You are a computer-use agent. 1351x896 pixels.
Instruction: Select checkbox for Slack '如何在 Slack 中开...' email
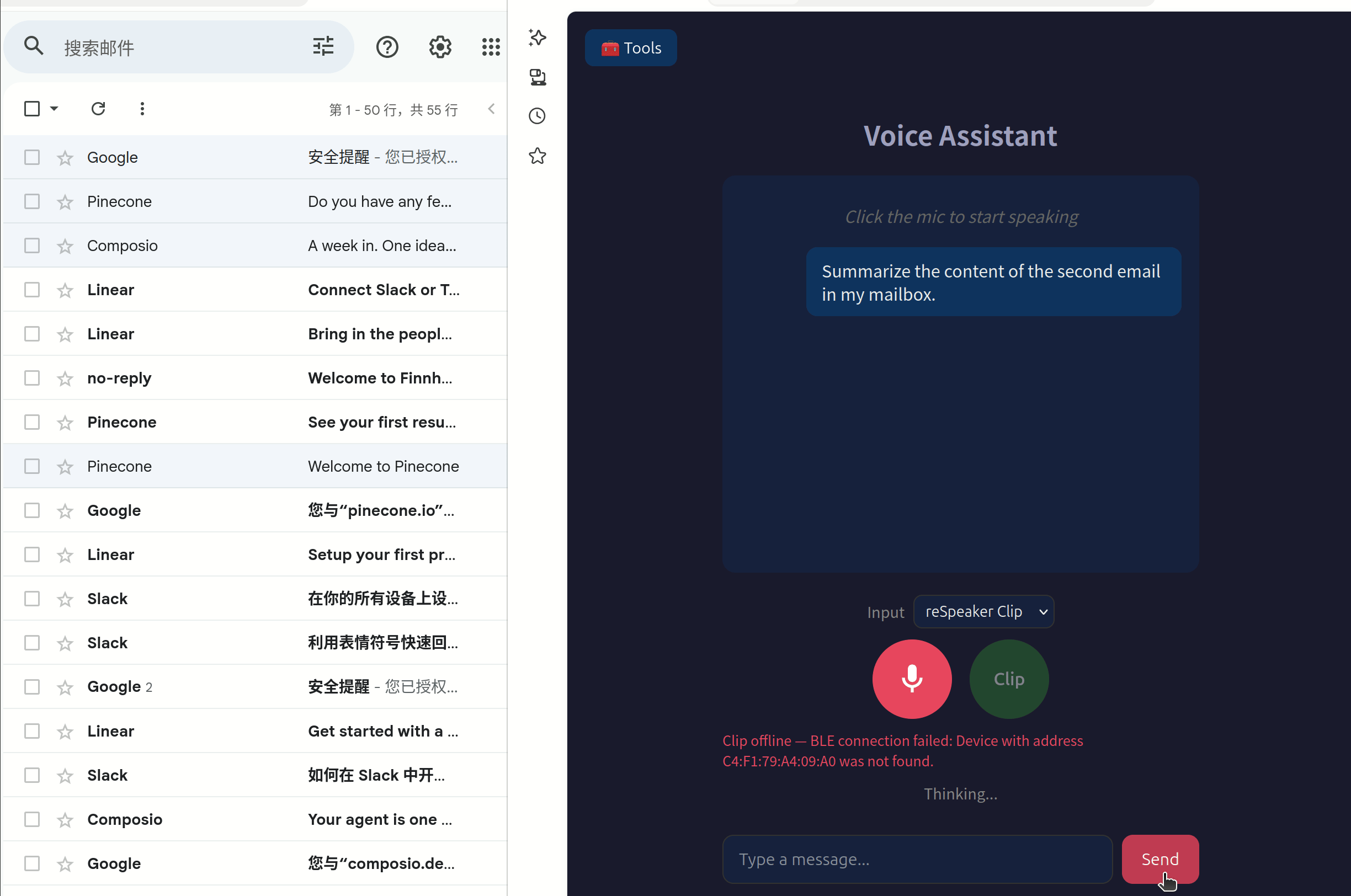(32, 775)
